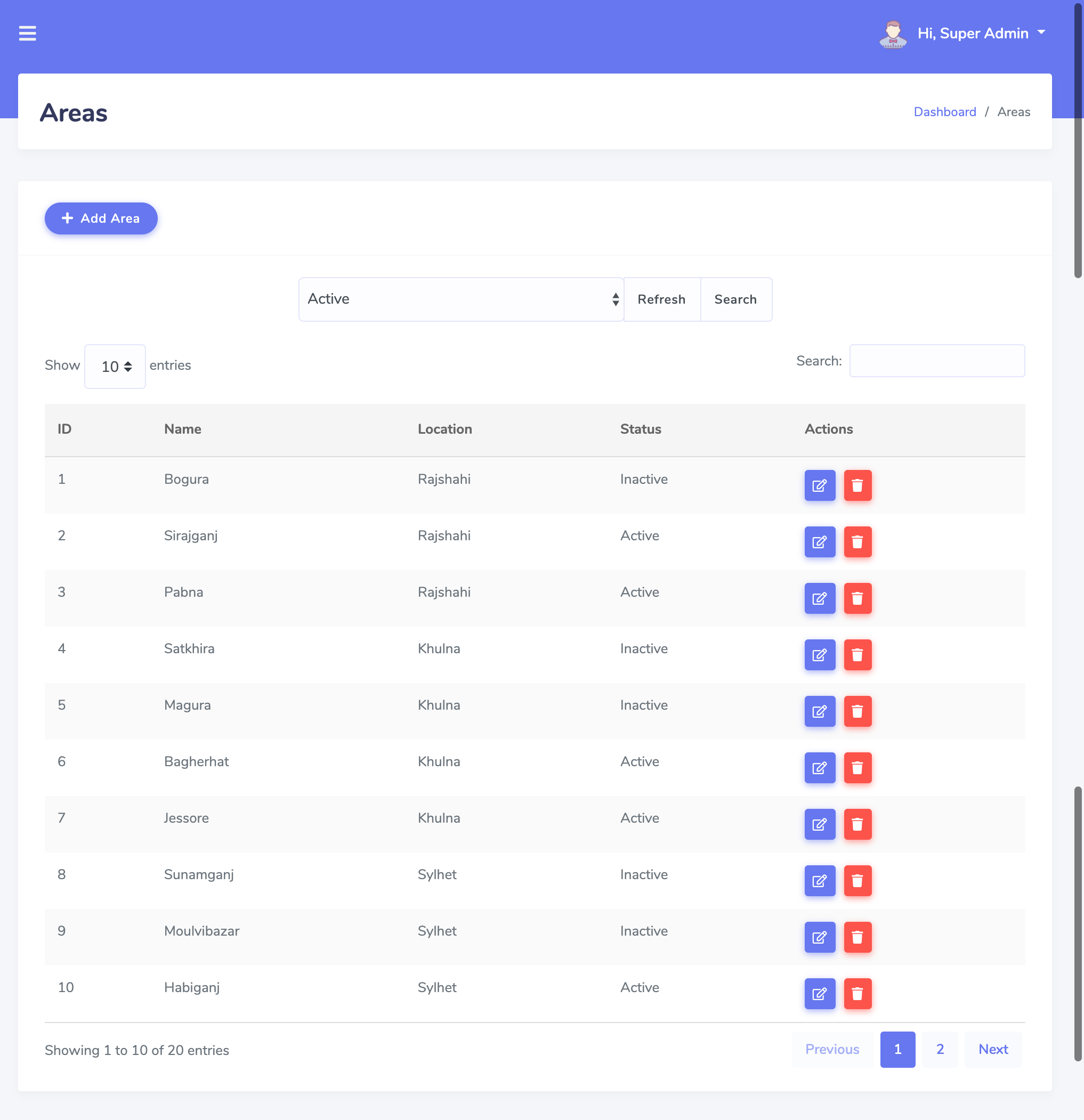Viewport: 1084px width, 1120px height.
Task: Delete the Sunamganj area row
Action: pos(857,881)
